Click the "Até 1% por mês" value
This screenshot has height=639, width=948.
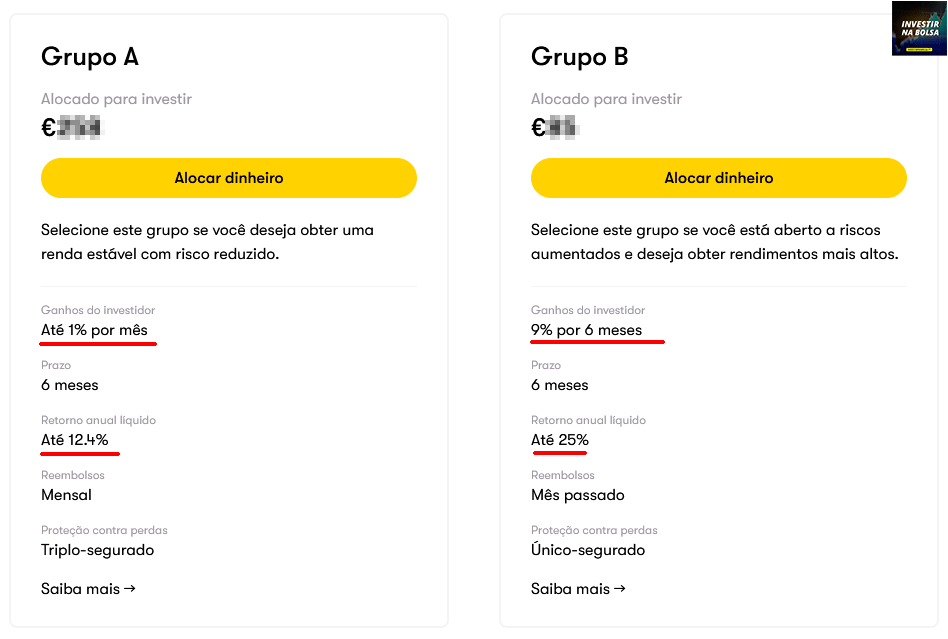[x=95, y=330]
